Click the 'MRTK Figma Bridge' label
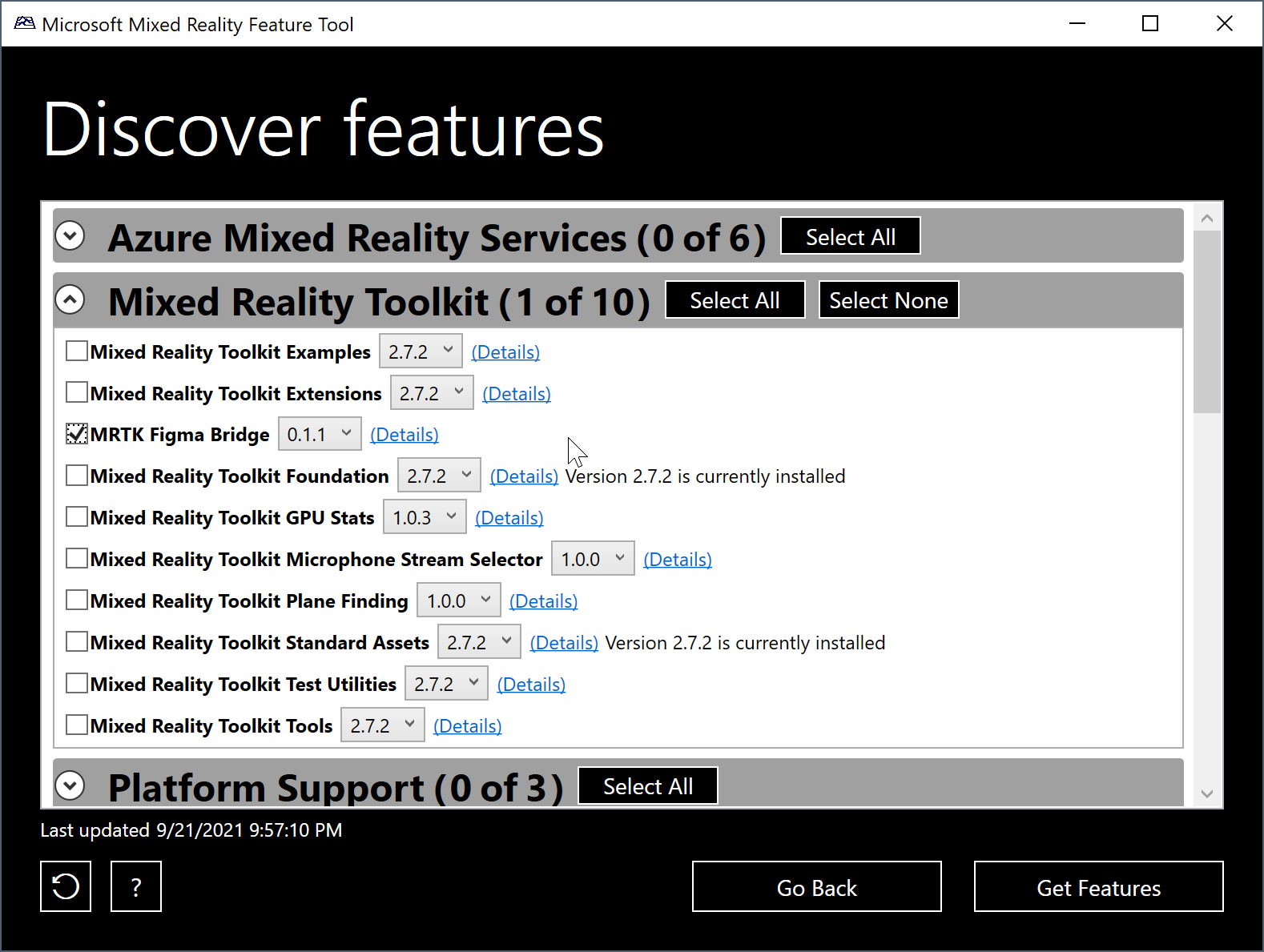 coord(180,435)
